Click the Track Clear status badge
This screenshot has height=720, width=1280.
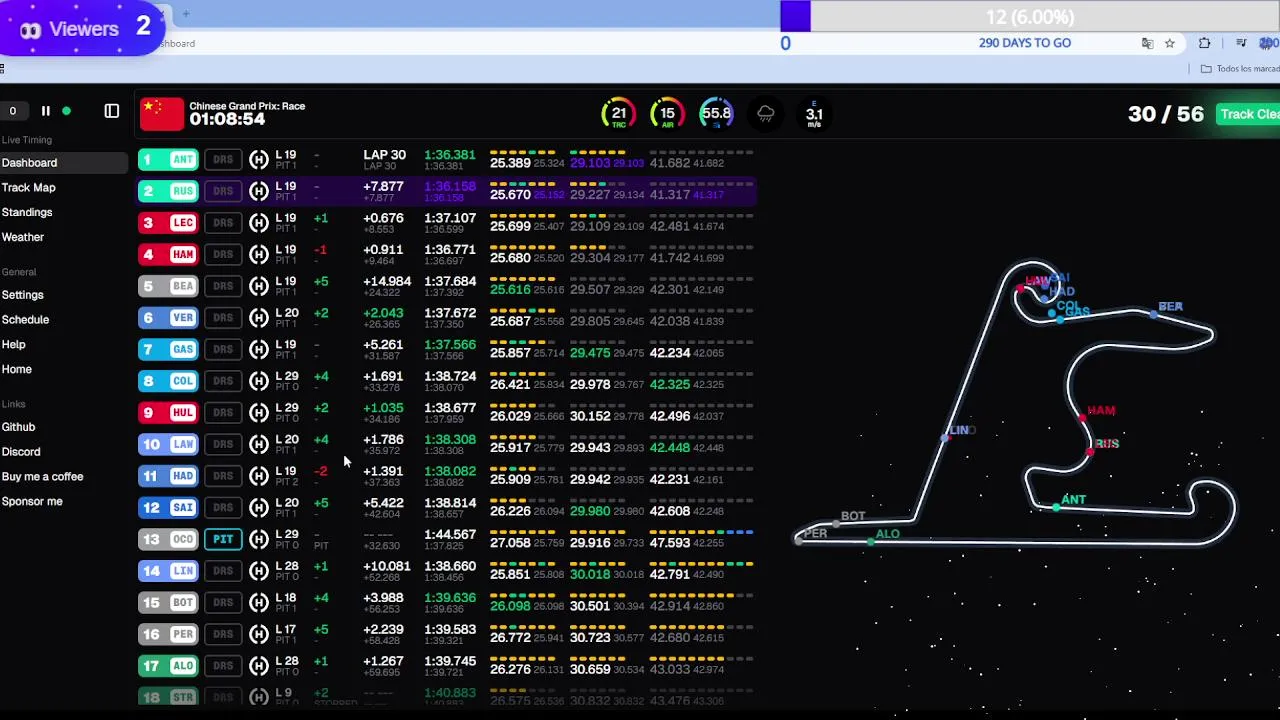point(1247,114)
